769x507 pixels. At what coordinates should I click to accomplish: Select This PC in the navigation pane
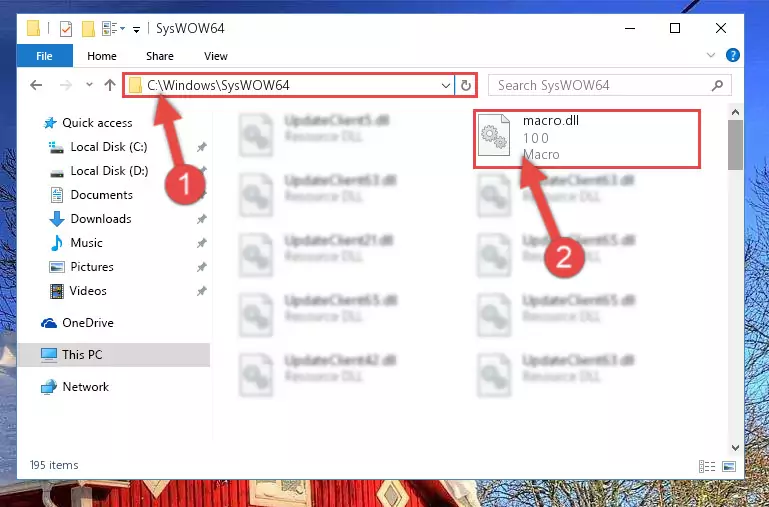coord(113,355)
